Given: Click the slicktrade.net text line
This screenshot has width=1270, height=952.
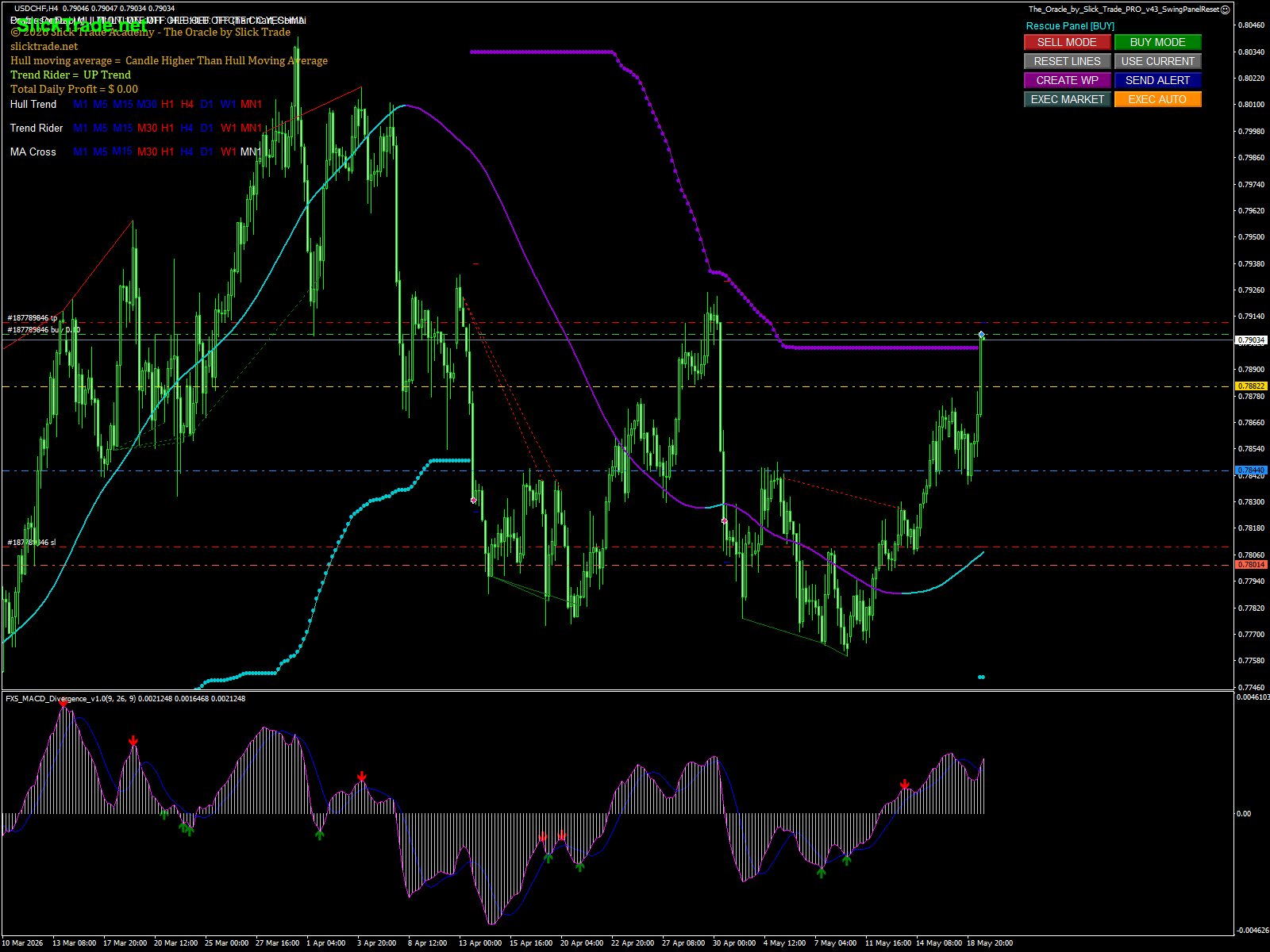Looking at the screenshot, I should click(44, 46).
